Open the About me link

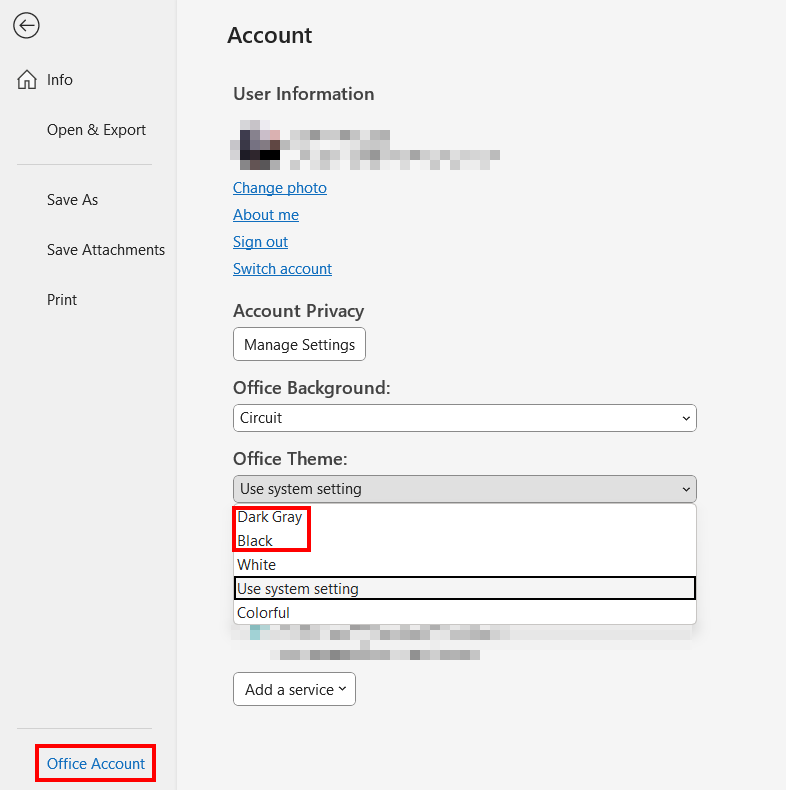[266, 215]
